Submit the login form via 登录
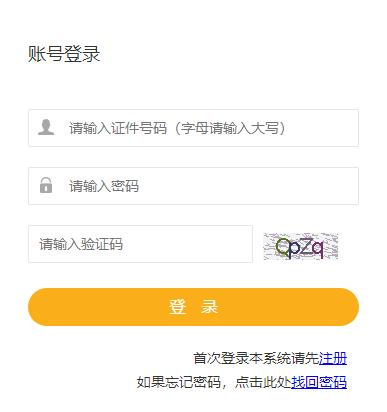This screenshot has width=387, height=412. coord(193,307)
